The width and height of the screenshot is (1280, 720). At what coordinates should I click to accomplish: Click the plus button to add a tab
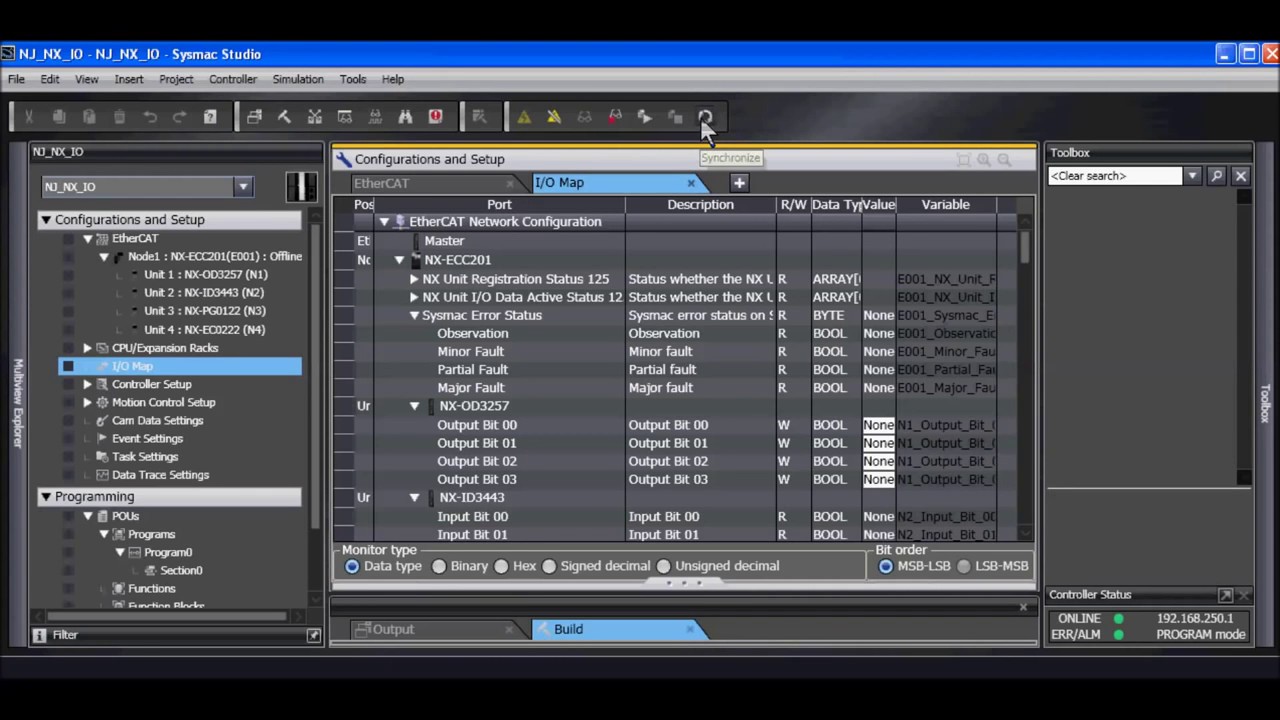click(739, 183)
